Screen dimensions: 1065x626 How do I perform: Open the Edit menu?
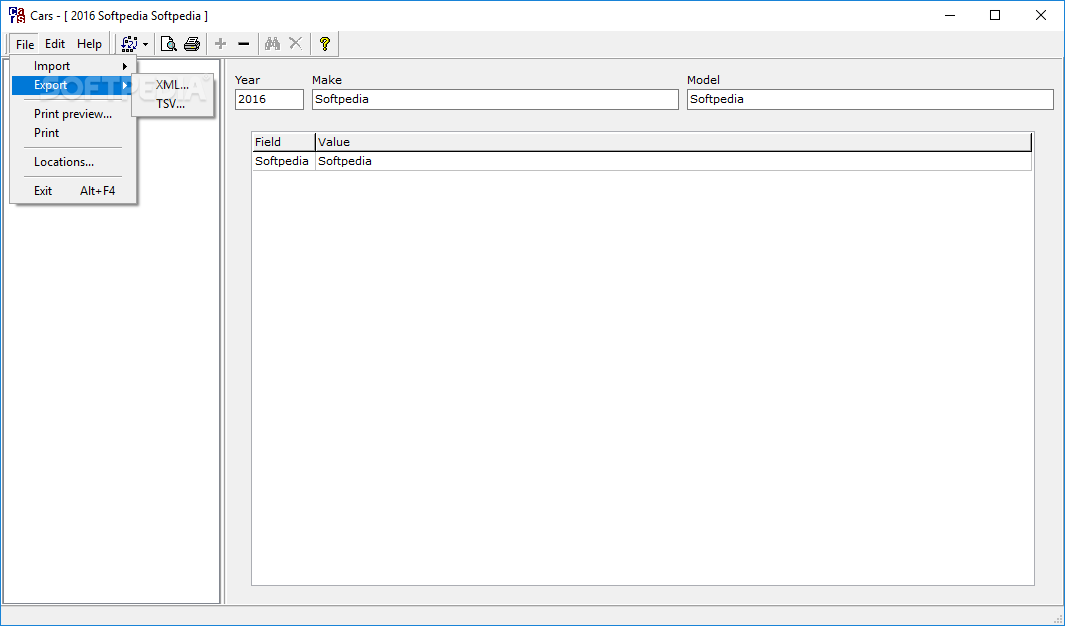point(54,44)
